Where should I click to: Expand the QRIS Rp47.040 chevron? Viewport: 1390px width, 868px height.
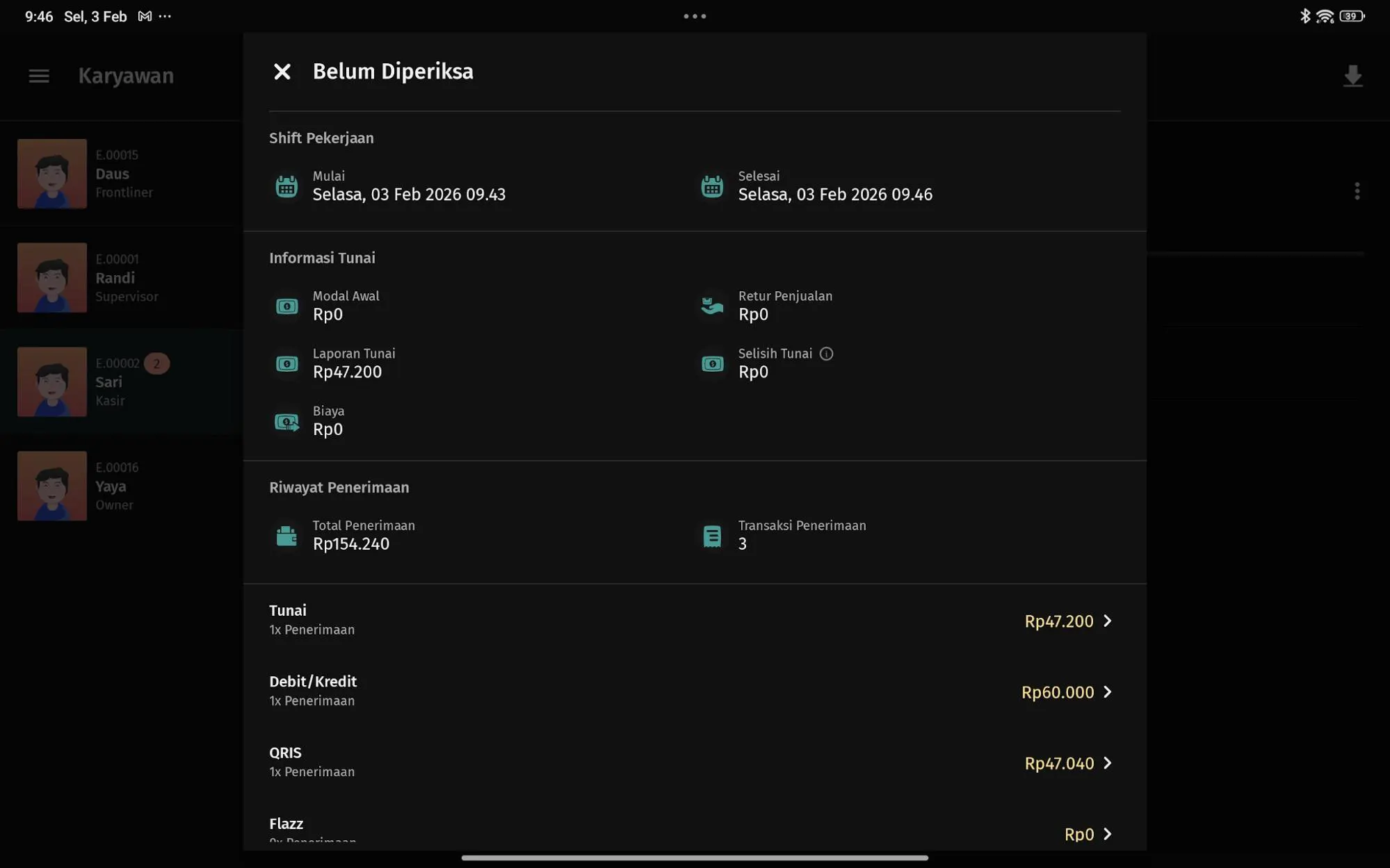pos(1108,763)
